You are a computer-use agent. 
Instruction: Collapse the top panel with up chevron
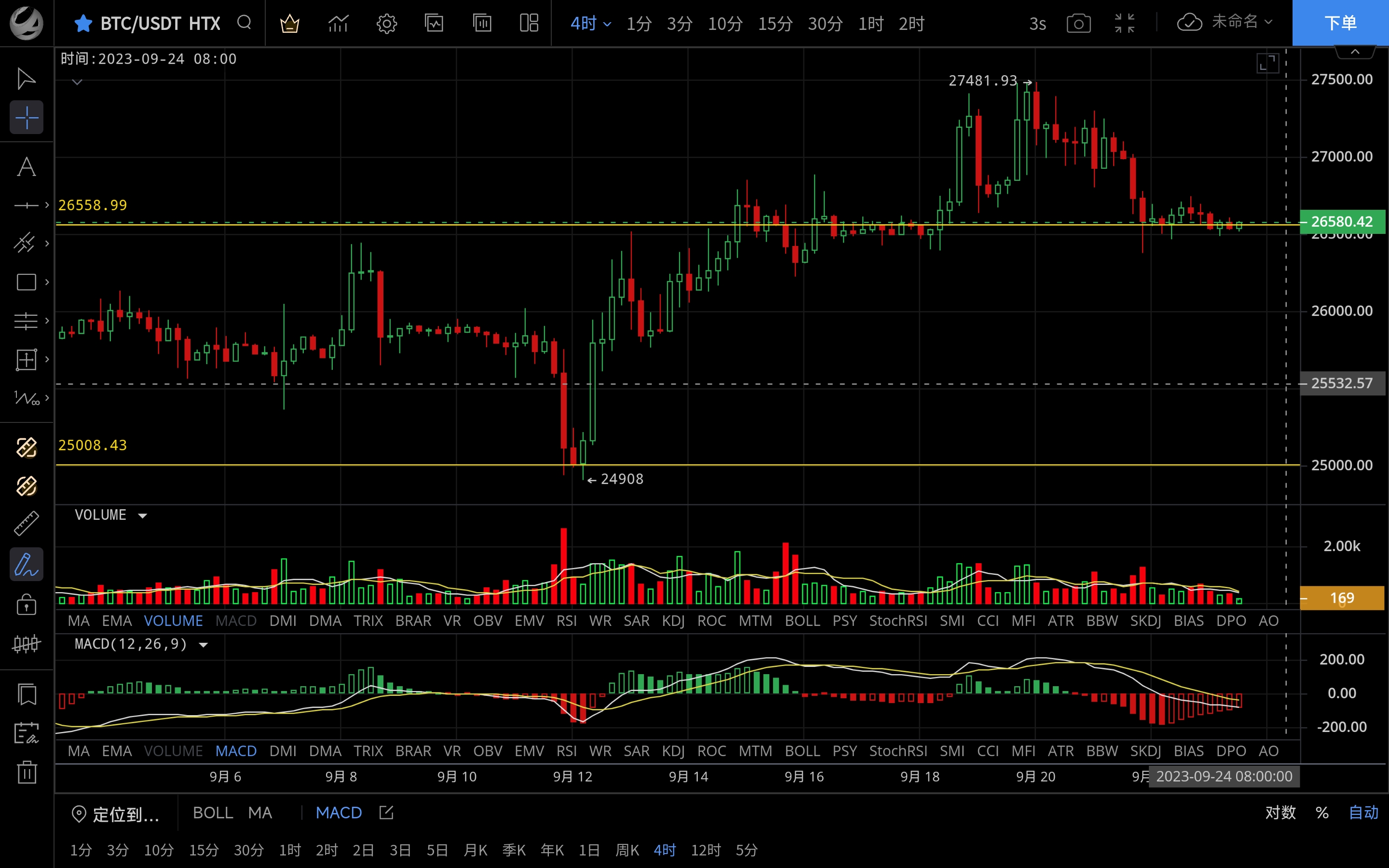[1355, 52]
